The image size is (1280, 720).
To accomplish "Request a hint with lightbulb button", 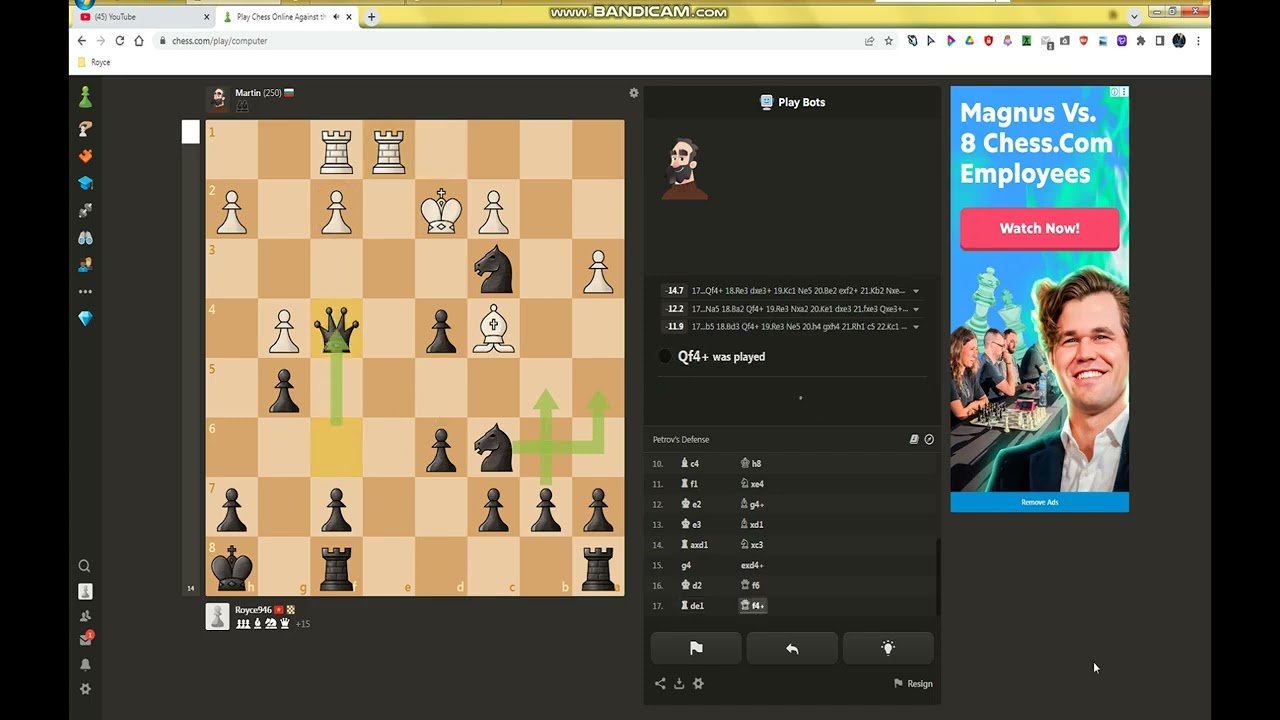I will pos(888,648).
